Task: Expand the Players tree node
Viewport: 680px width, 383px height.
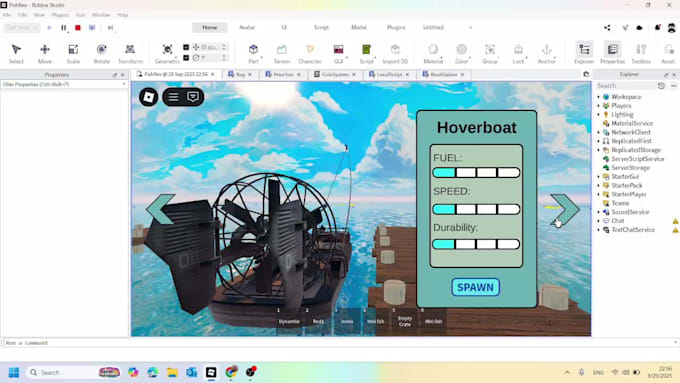Action: tap(598, 106)
